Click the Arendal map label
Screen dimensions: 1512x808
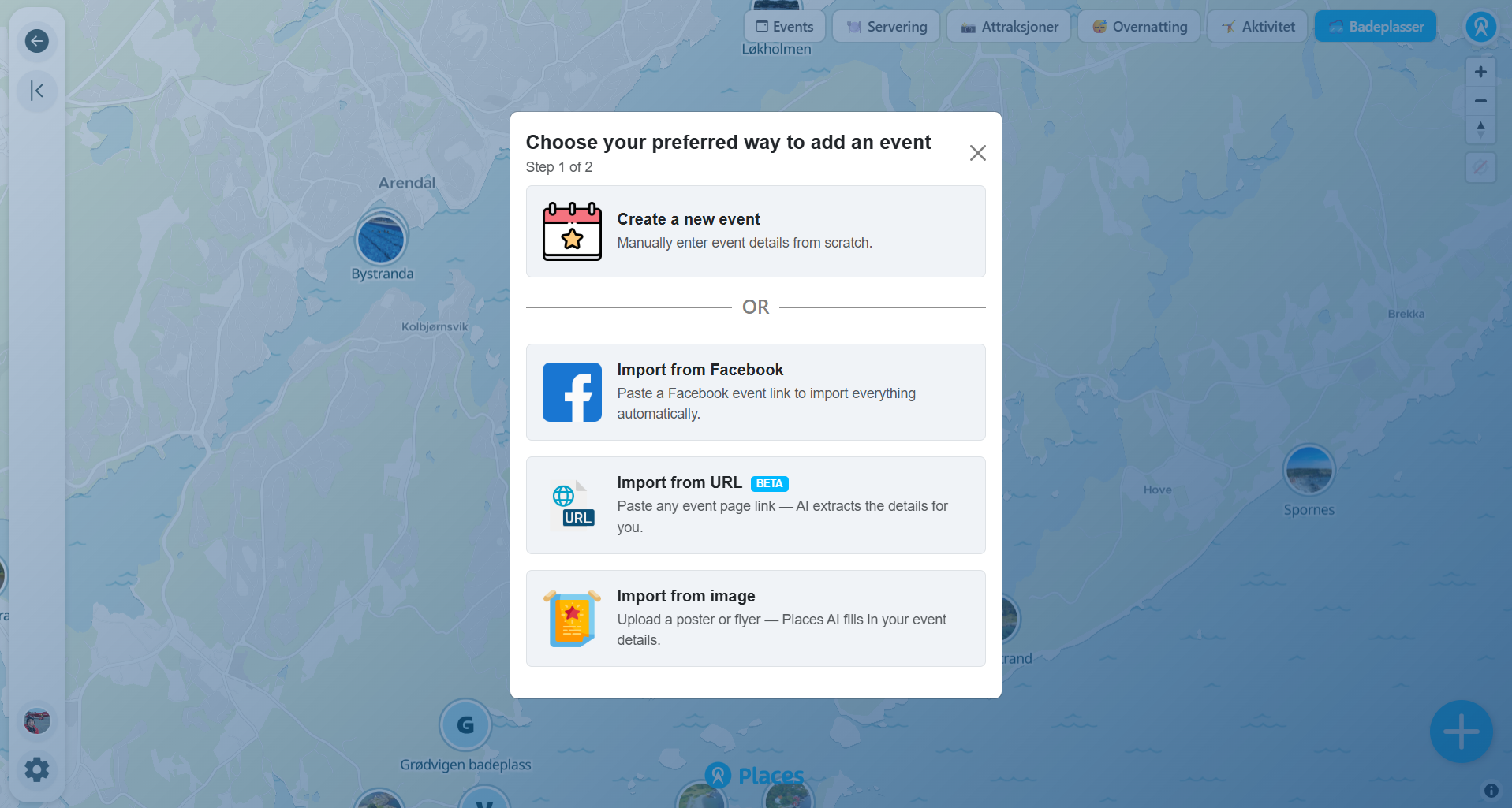coord(406,182)
